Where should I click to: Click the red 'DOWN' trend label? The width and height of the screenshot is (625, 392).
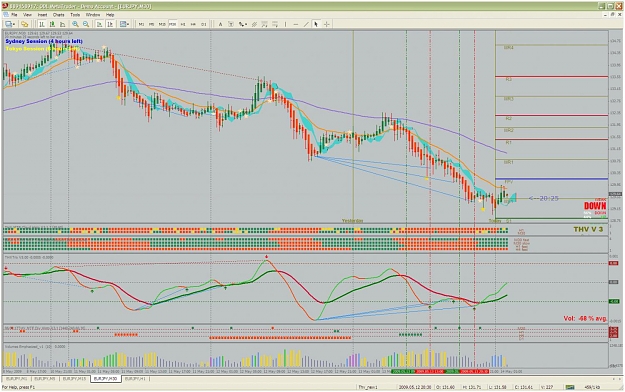click(x=595, y=206)
